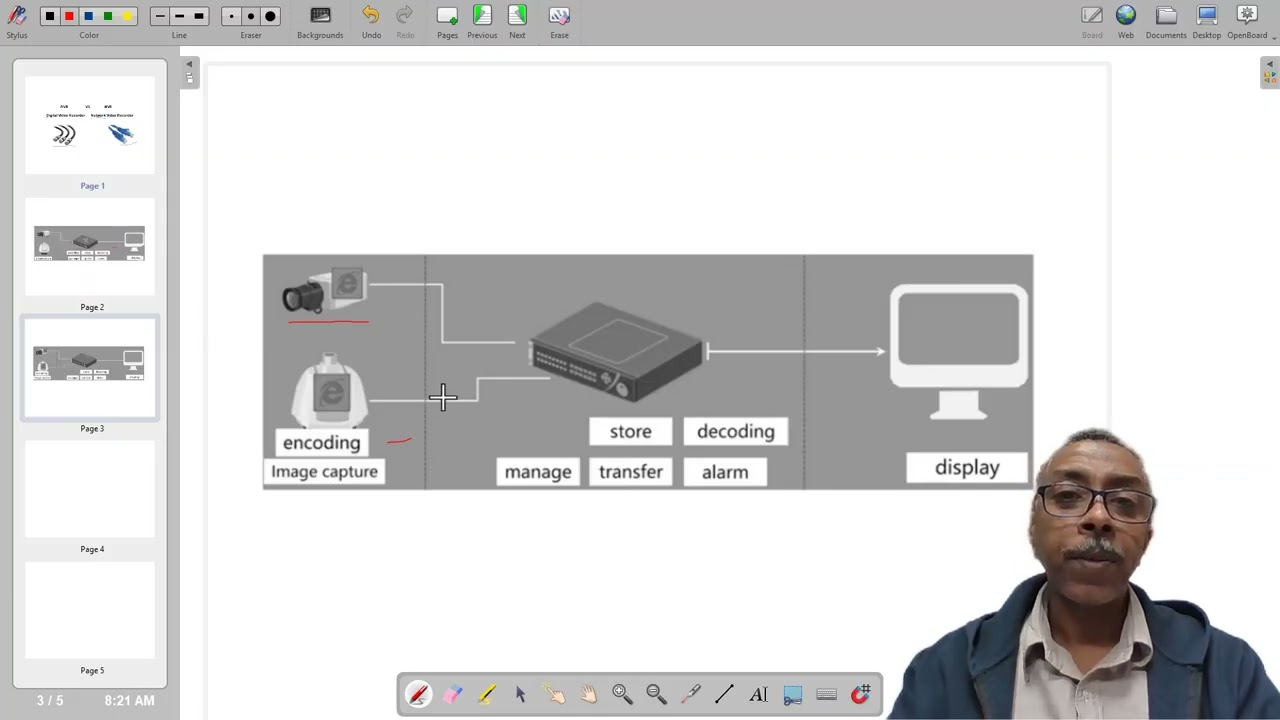The width and height of the screenshot is (1280, 720).
Task: Pick the yellow pen color
Action: [127, 16]
